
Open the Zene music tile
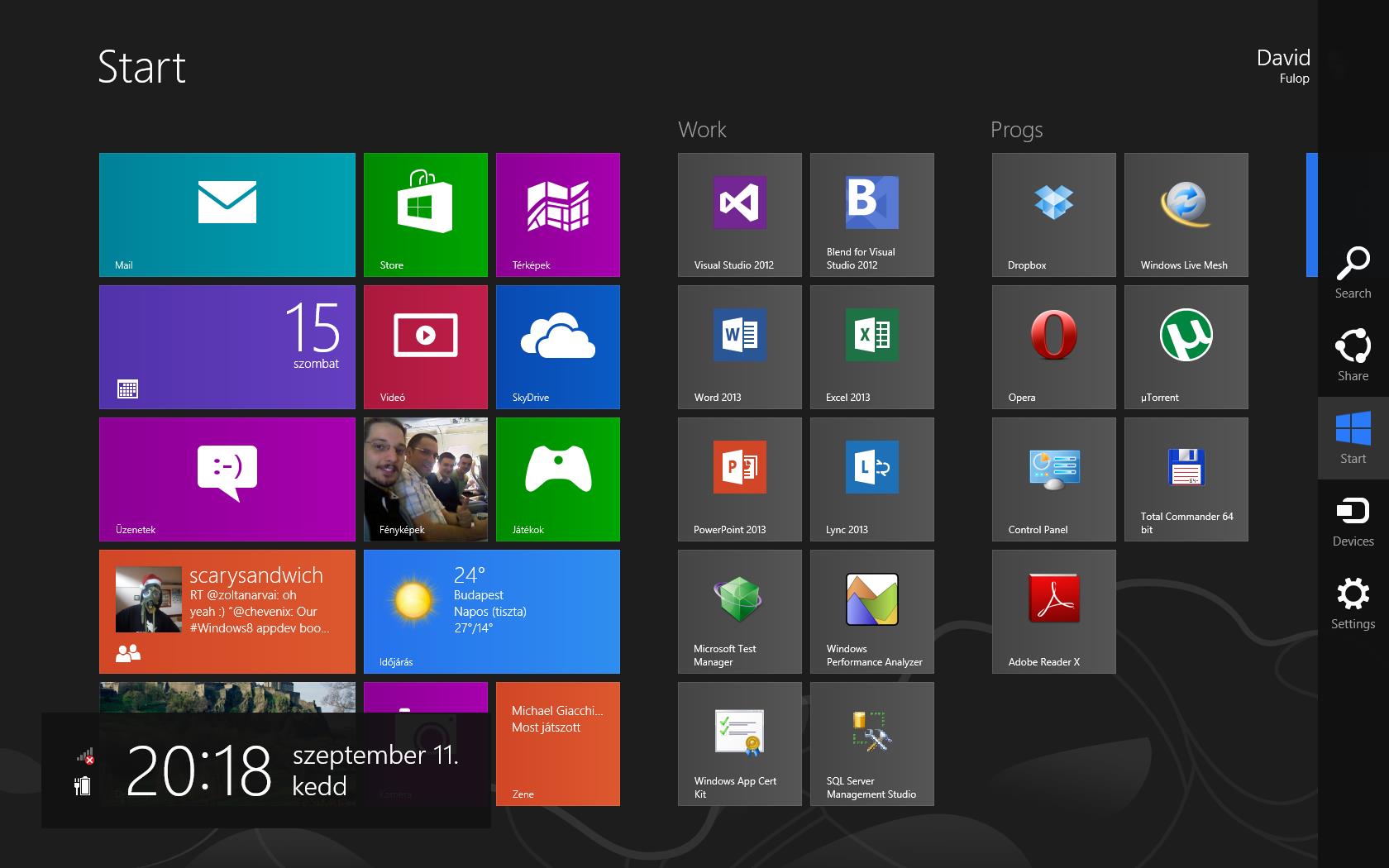click(x=558, y=744)
